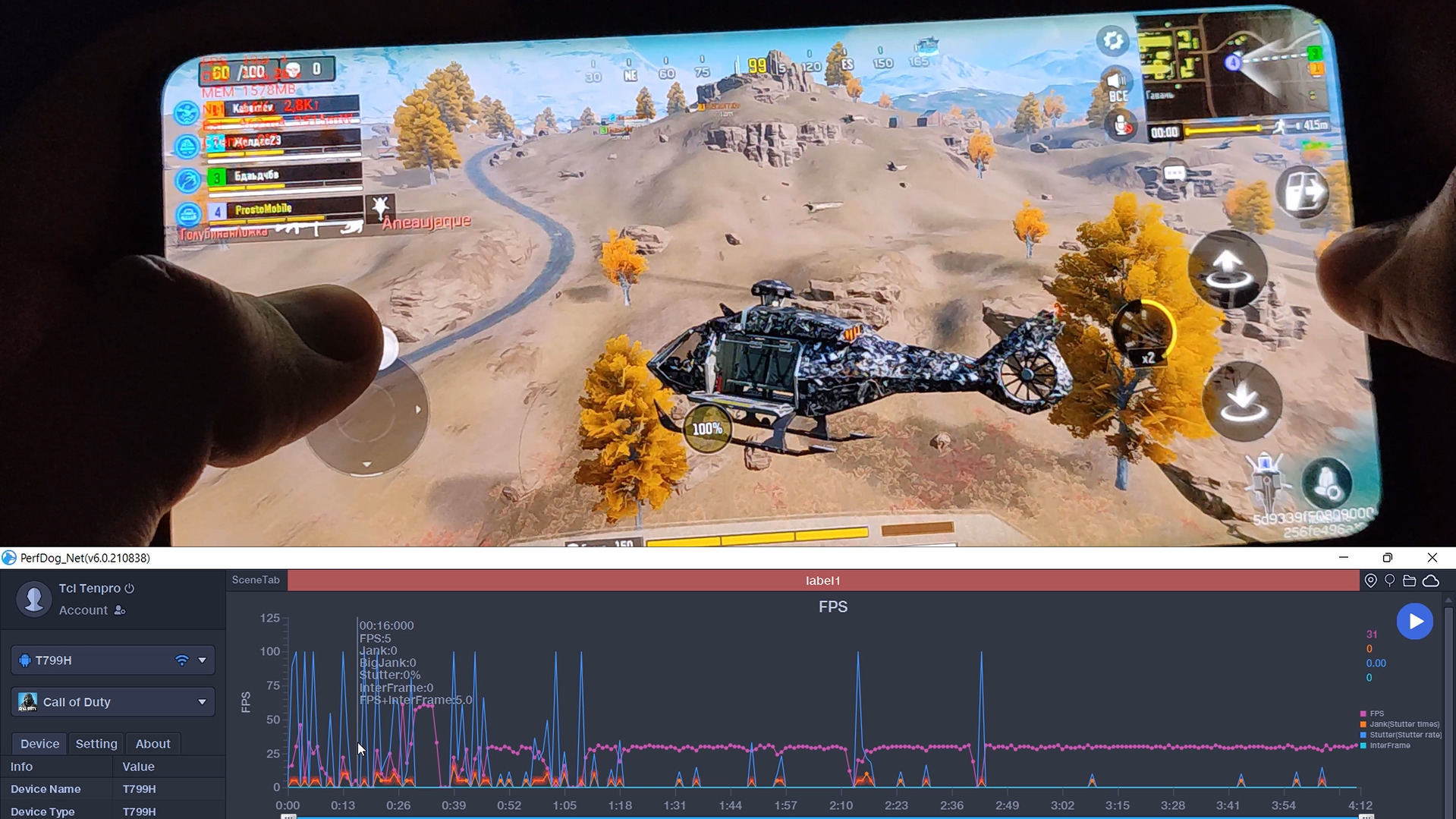Tap the x2 speed boost gauge in game
The height and width of the screenshot is (819, 1456).
1144,332
